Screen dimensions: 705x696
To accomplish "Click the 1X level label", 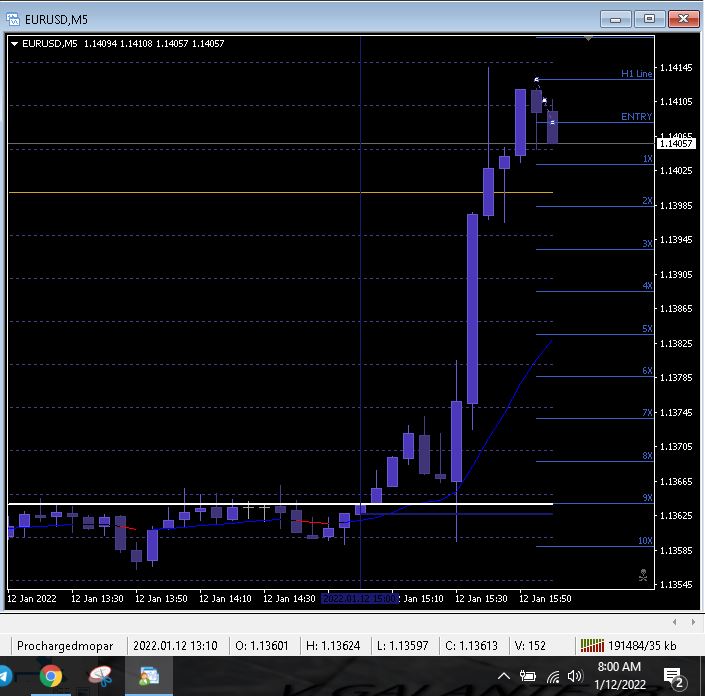I will click(x=647, y=159).
